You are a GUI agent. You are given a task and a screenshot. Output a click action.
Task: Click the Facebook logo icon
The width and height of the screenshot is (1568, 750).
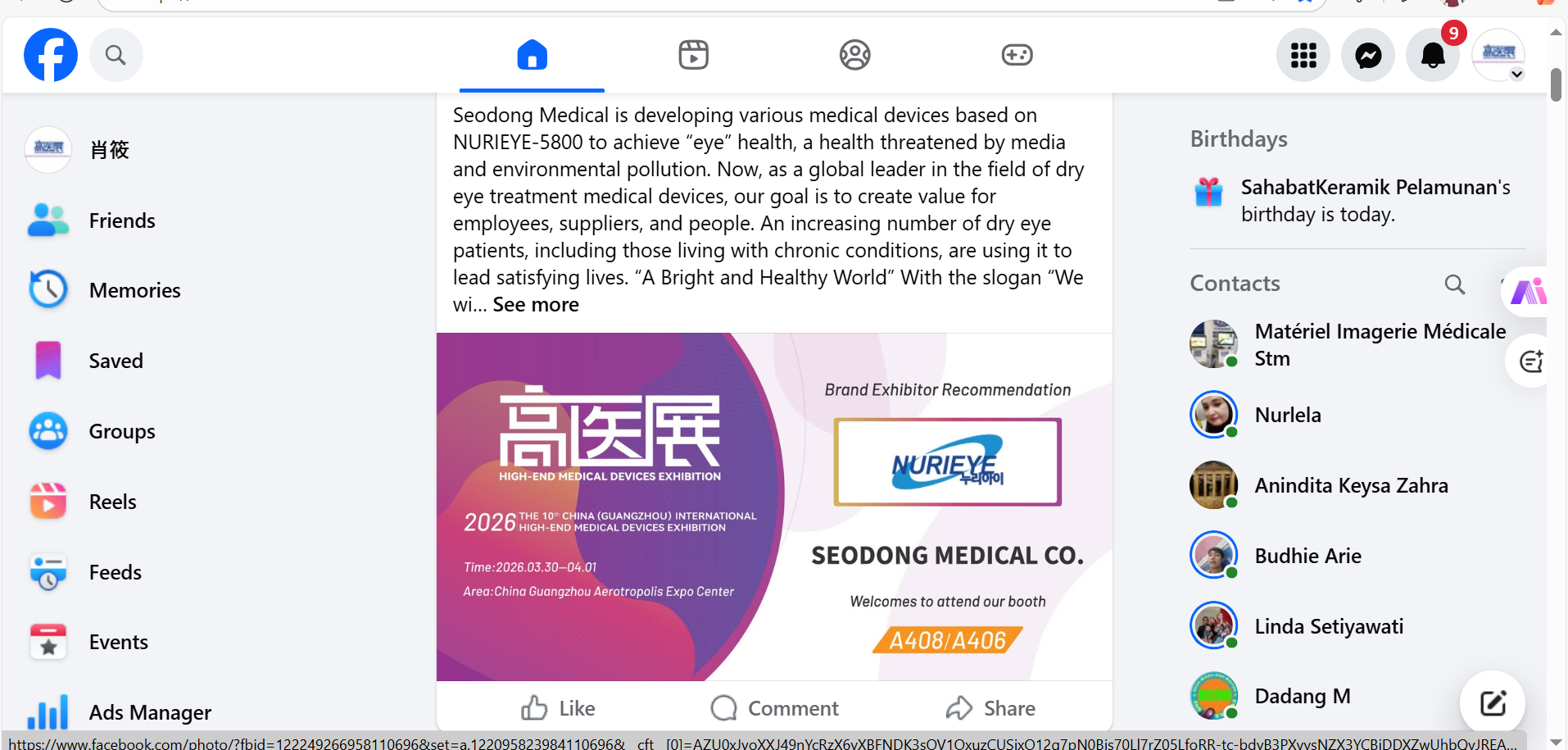51,55
